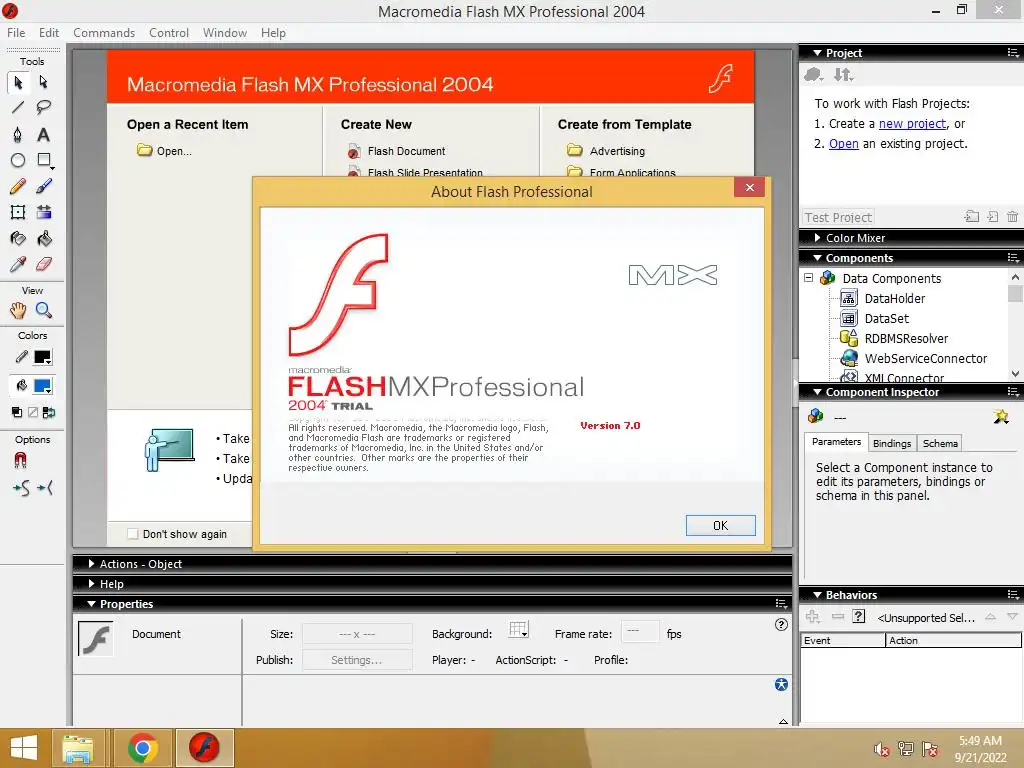
Task: Select the Zoom magnifier tool
Action: click(x=44, y=310)
